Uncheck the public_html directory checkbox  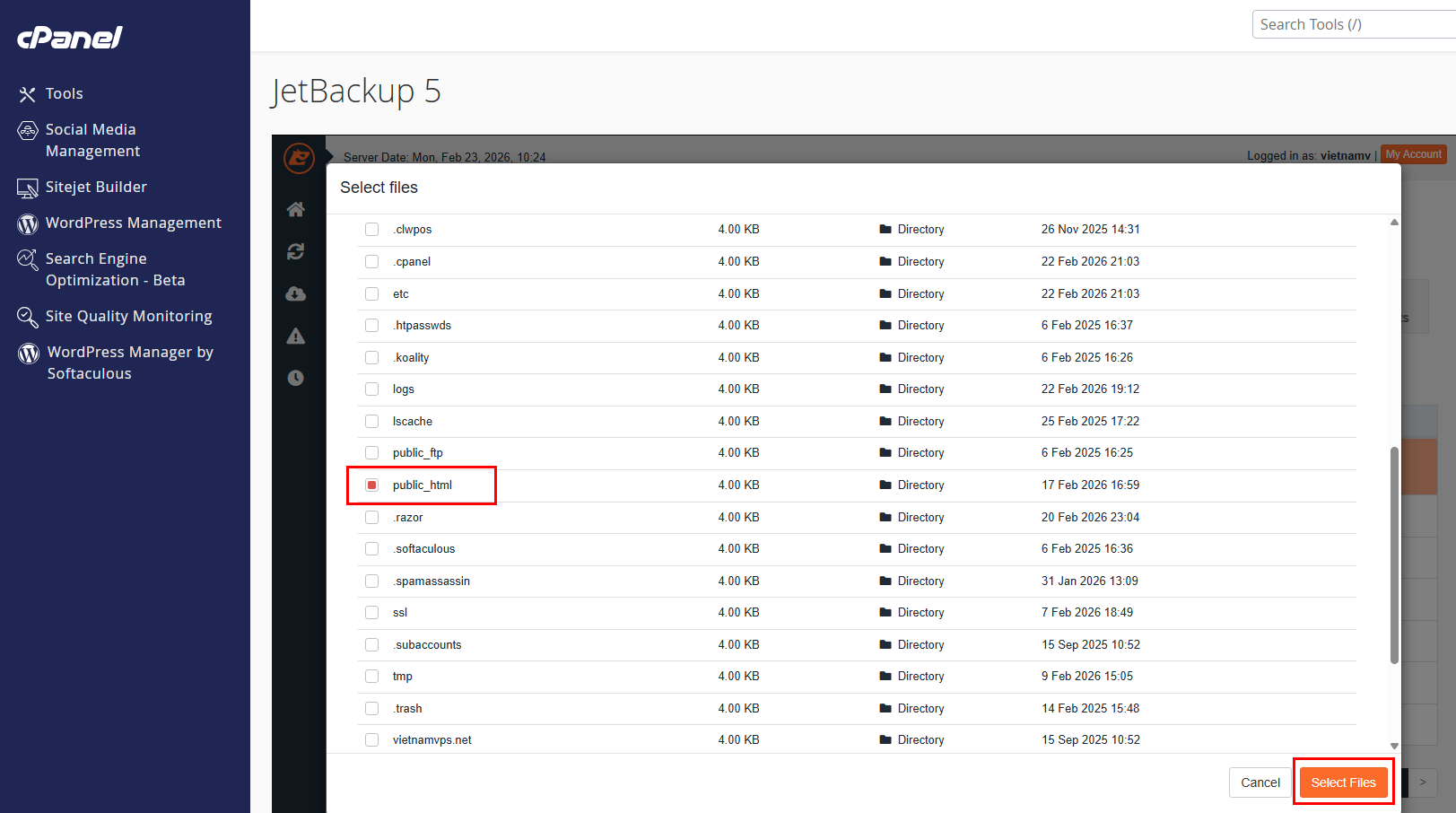click(371, 485)
